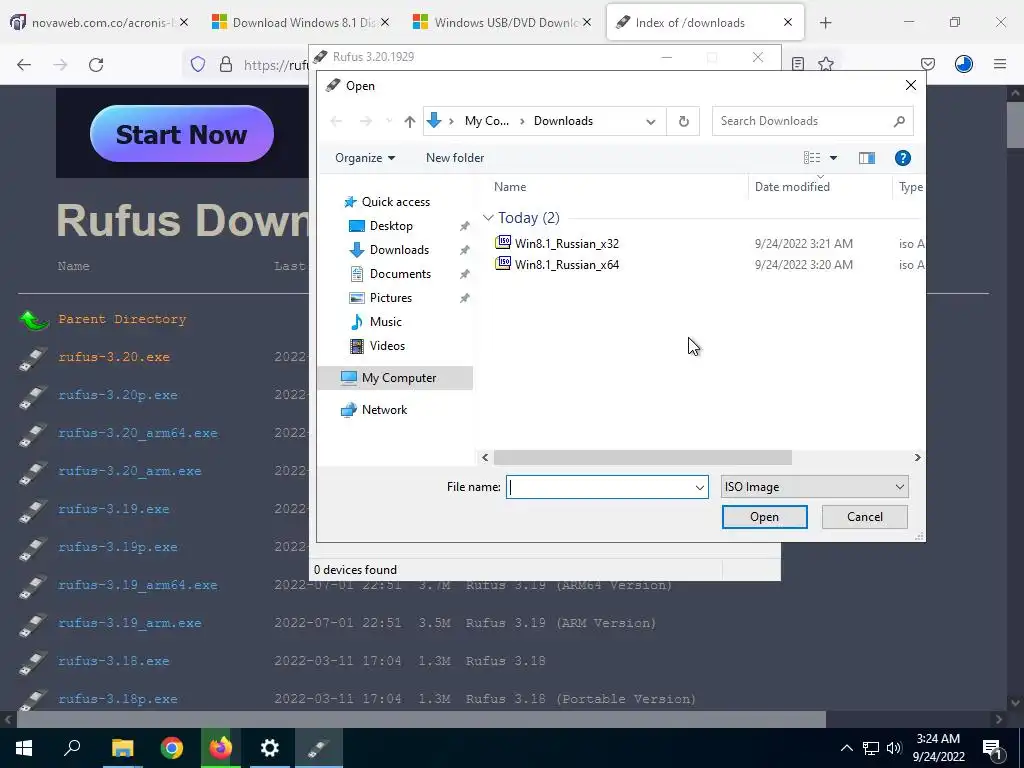Open Settings gear in taskbar
The image size is (1024, 768).
point(269,748)
